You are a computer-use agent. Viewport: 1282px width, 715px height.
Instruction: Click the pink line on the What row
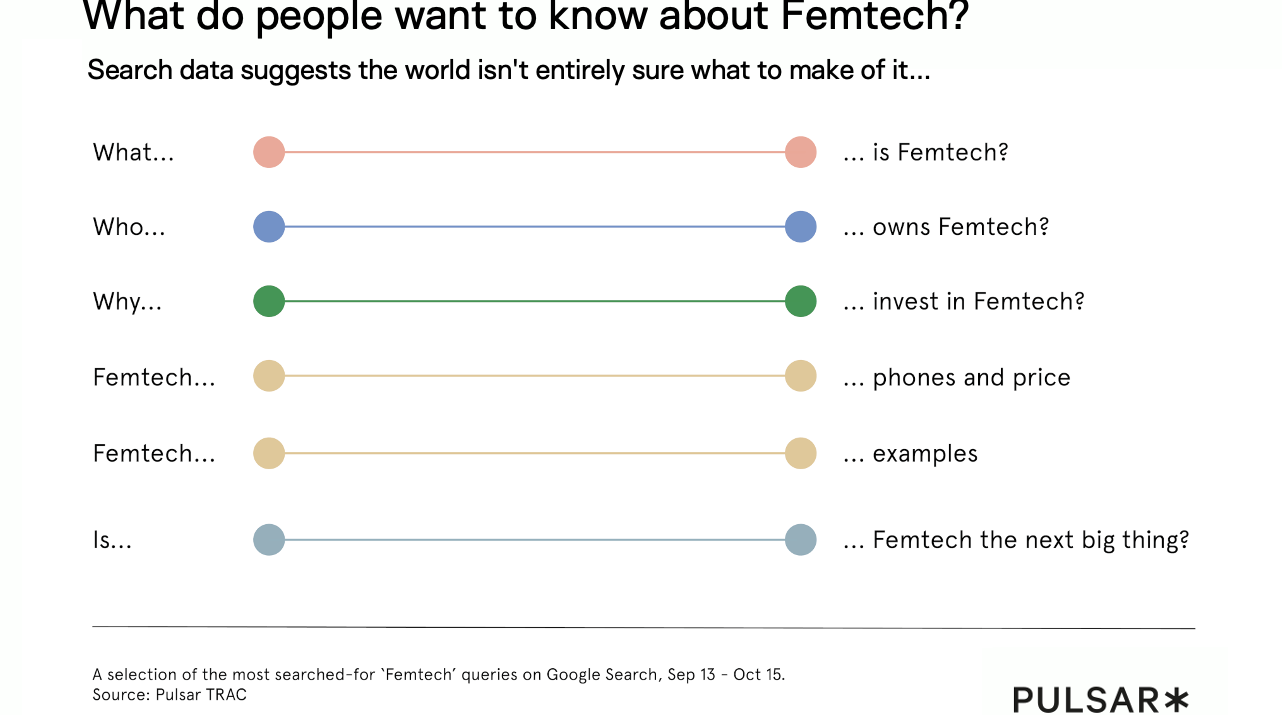[x=535, y=152]
